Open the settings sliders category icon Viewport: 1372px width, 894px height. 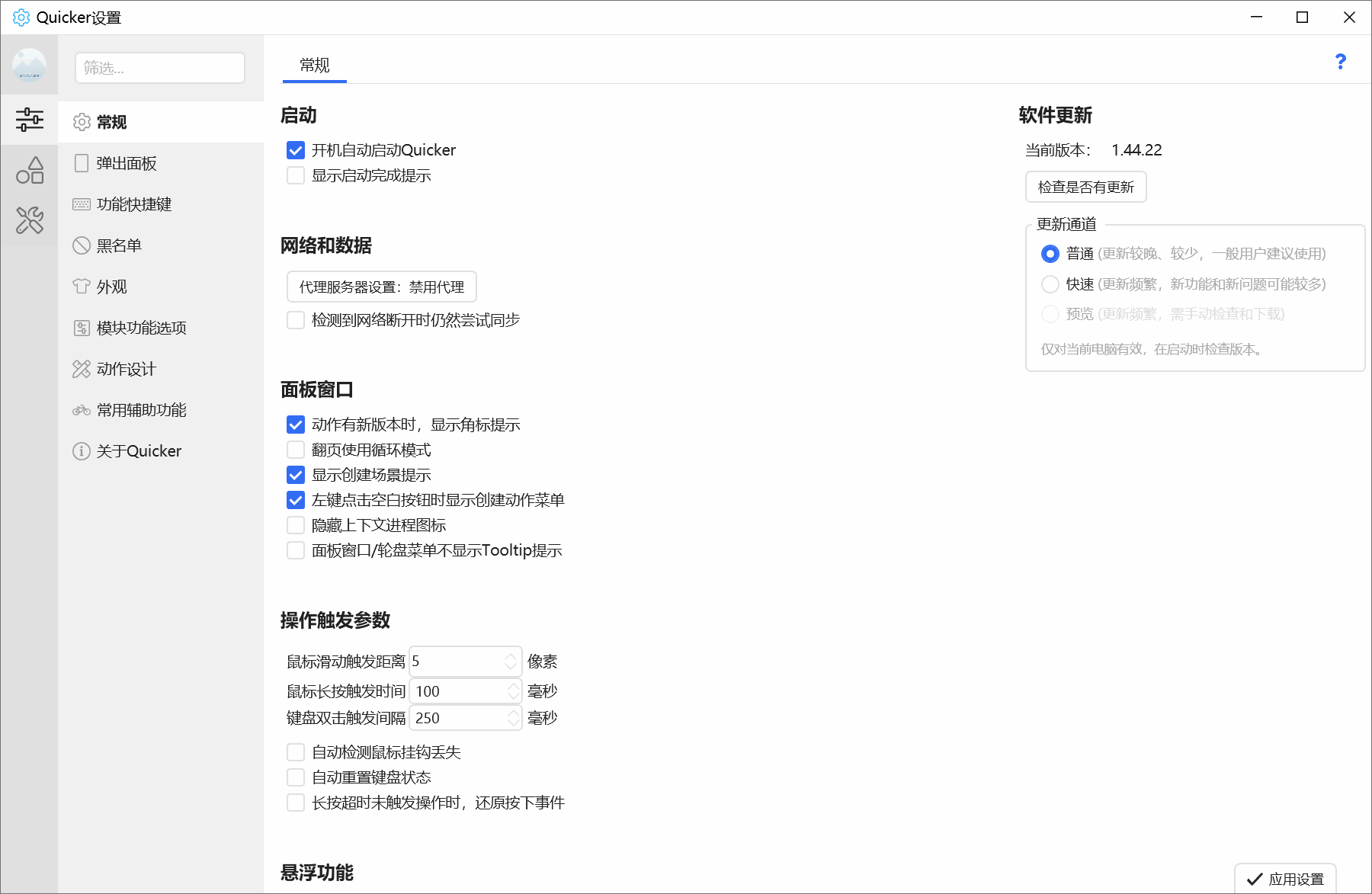29,120
